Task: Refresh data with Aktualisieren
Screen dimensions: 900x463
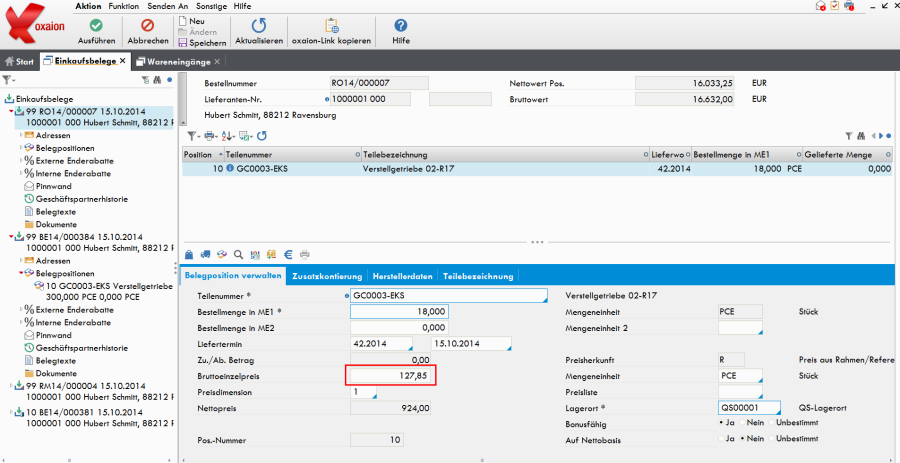Action: coord(259,32)
